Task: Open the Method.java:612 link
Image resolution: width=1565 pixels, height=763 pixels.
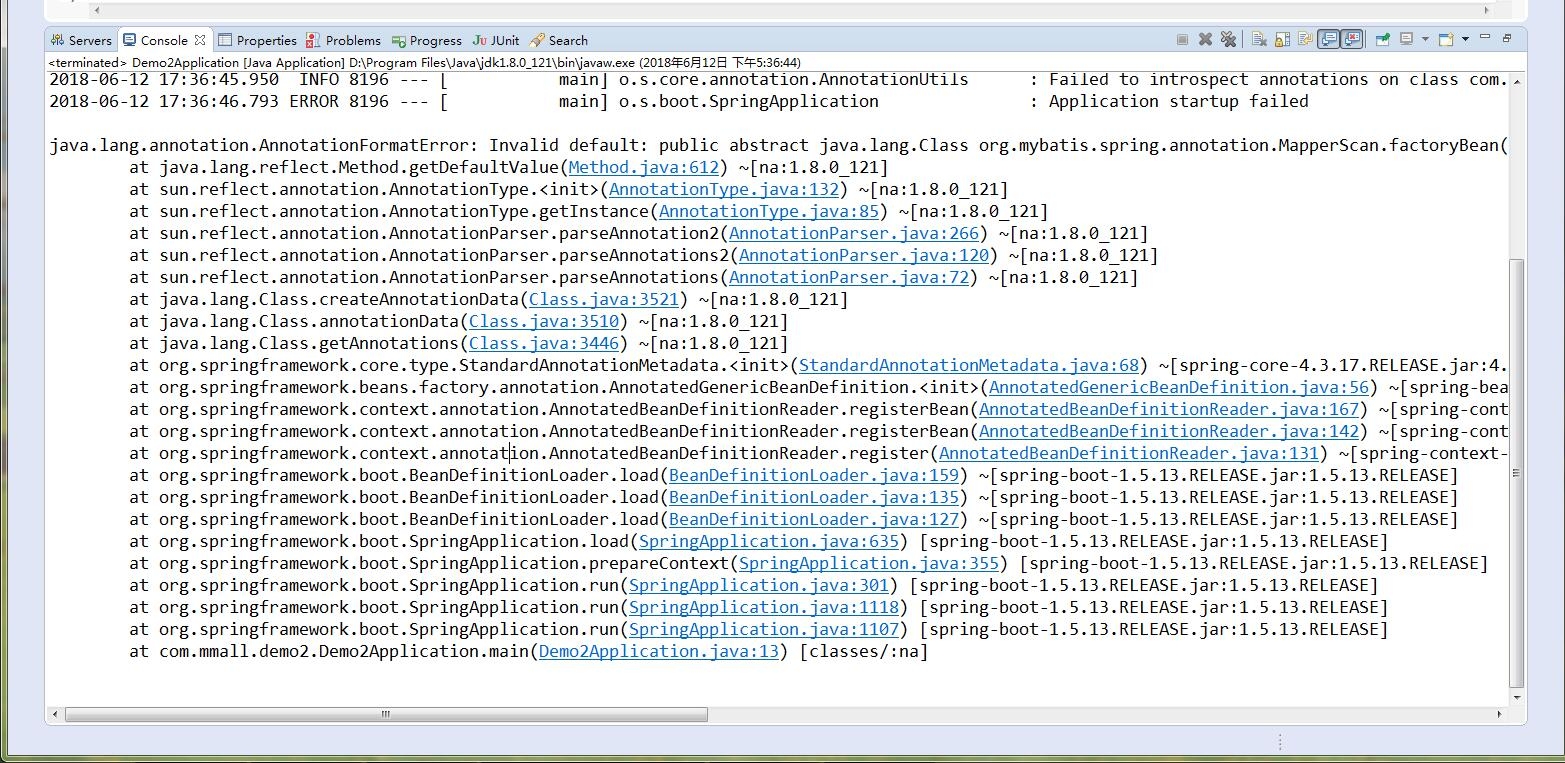Action: [x=644, y=167]
